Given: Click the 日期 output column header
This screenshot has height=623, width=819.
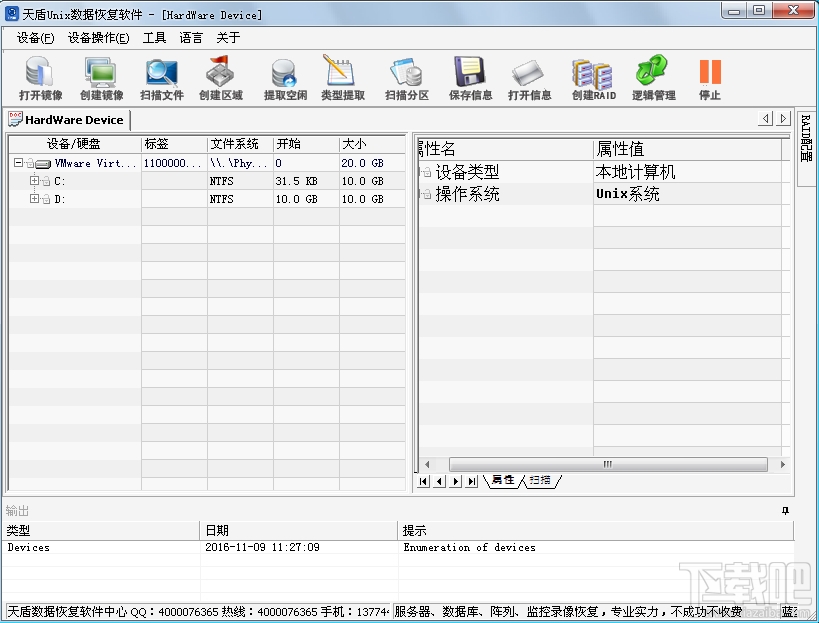Looking at the screenshot, I should (x=299, y=531).
